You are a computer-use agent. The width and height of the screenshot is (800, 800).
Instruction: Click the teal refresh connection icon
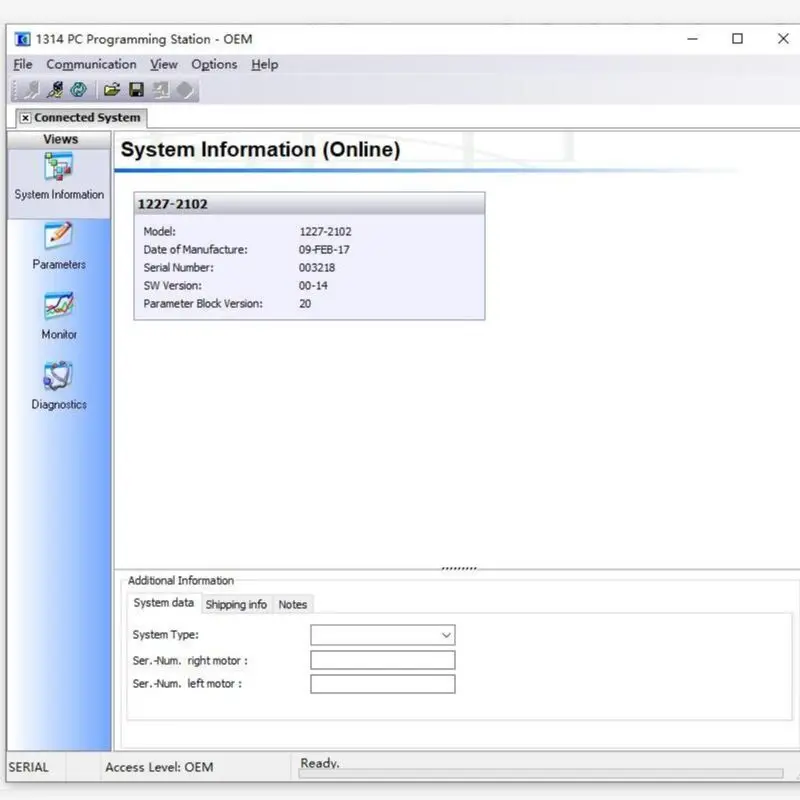79,90
